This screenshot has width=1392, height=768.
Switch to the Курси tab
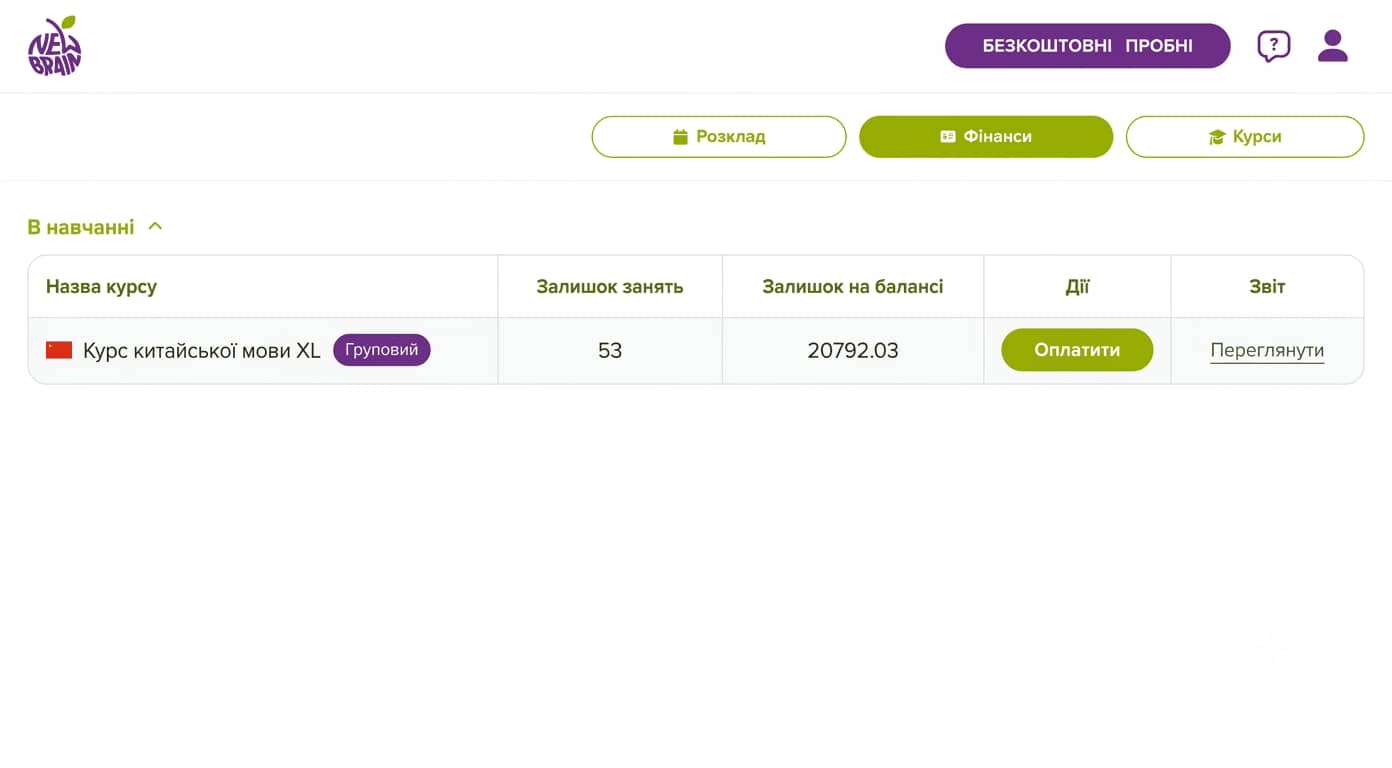[1245, 137]
